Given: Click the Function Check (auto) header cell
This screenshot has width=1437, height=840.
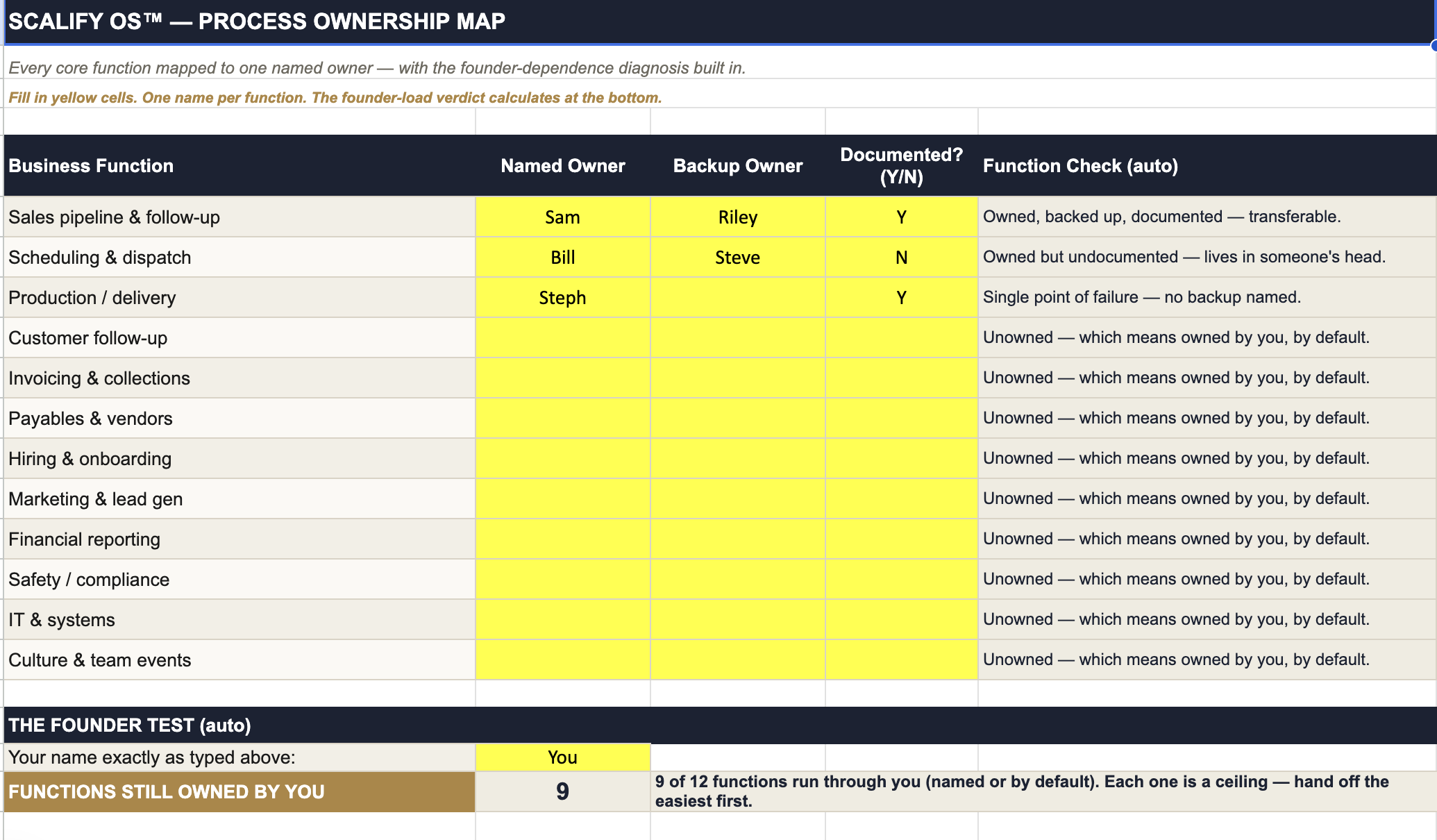Looking at the screenshot, I should [1207, 166].
